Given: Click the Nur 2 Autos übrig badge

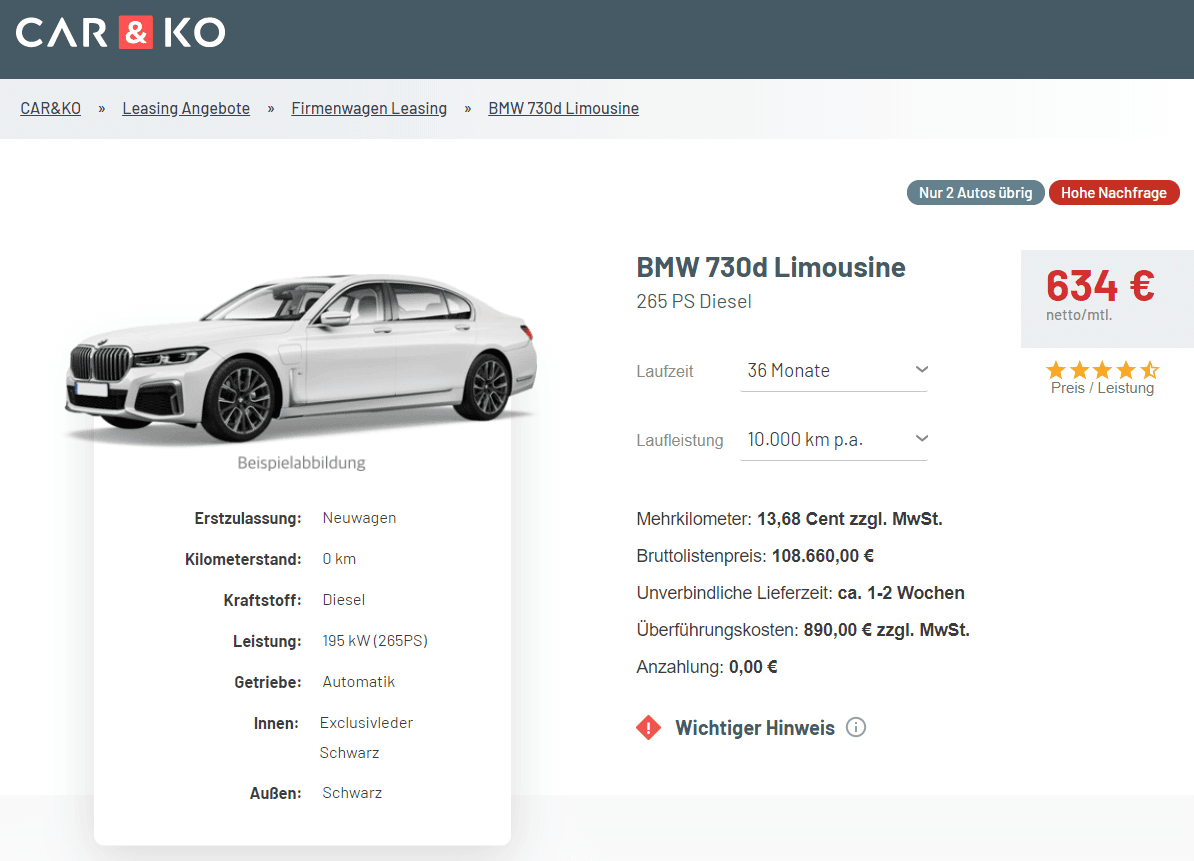Looking at the screenshot, I should (x=975, y=193).
